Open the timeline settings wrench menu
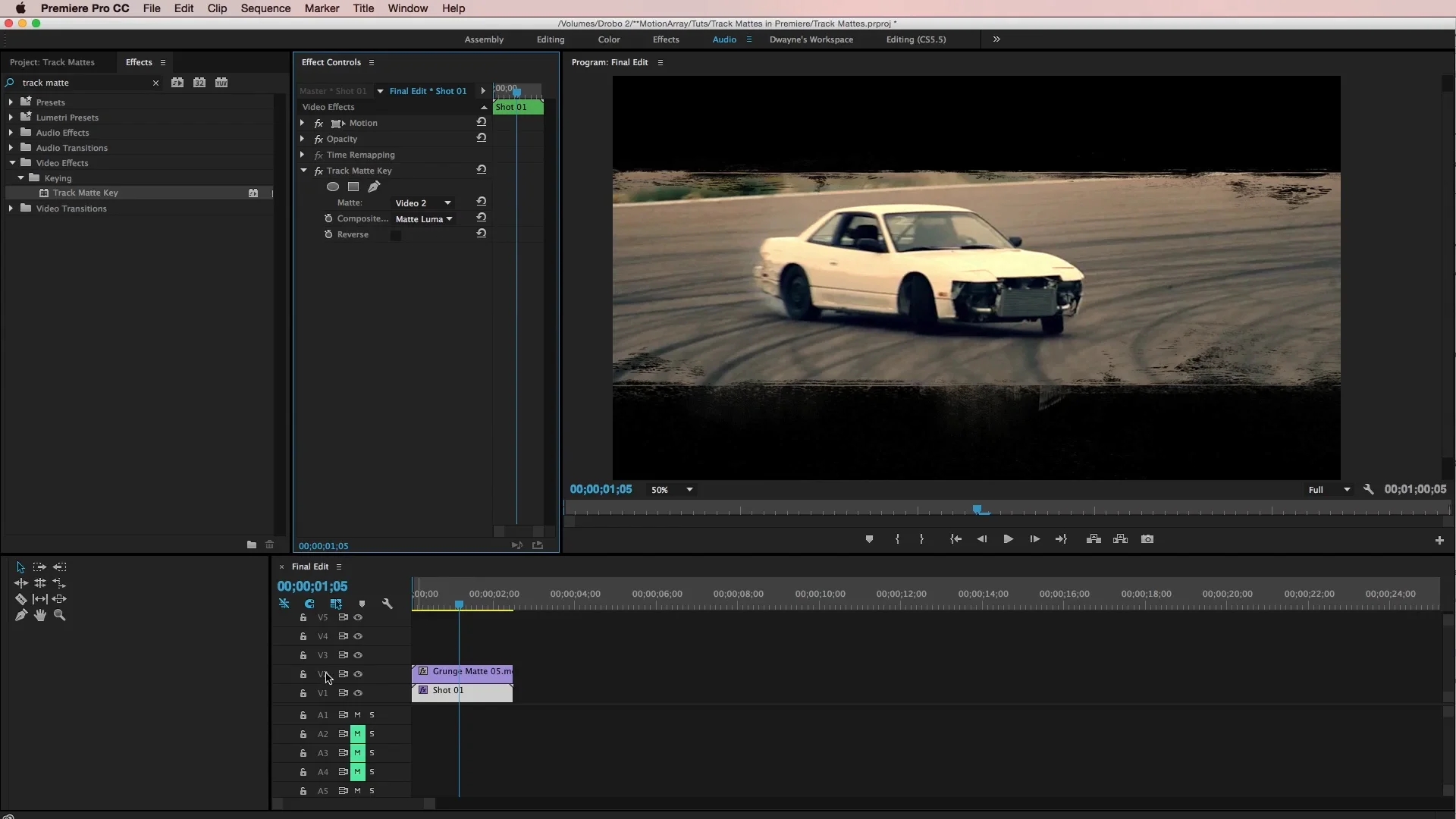Viewport: 1456px width, 819px height. pyautogui.click(x=388, y=603)
